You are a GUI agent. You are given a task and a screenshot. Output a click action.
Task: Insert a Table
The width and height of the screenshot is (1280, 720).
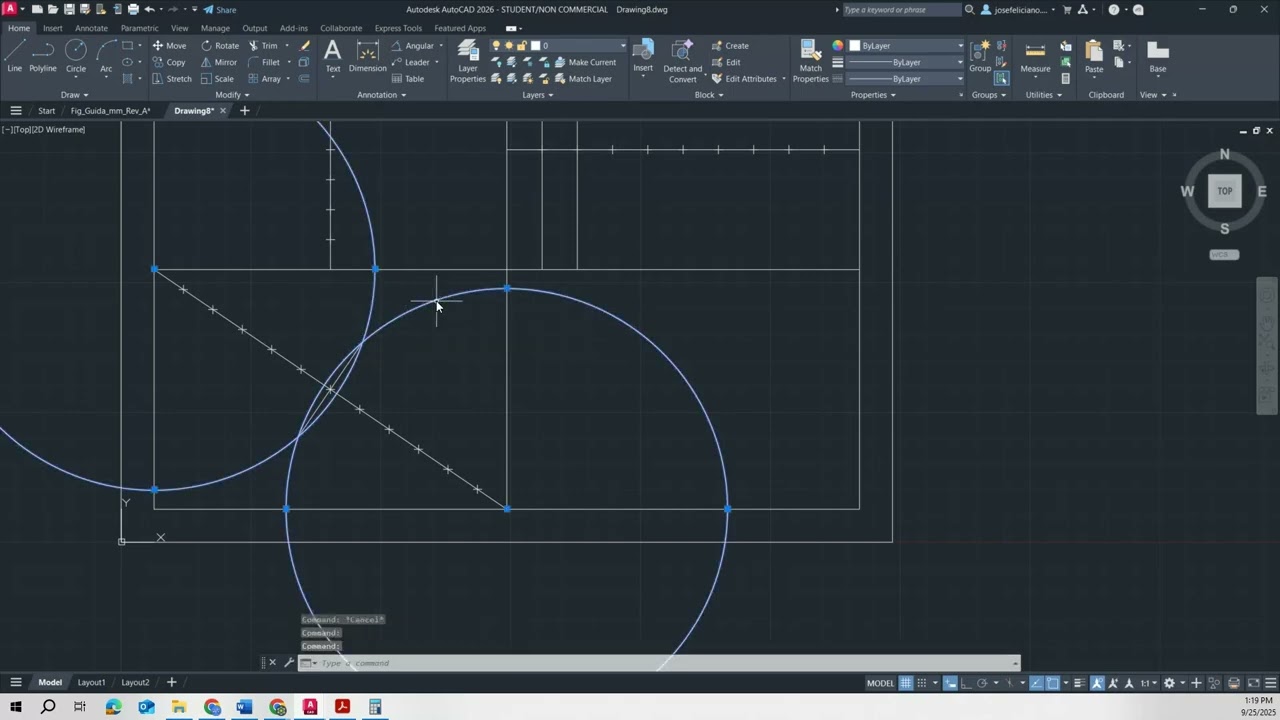pos(408,78)
